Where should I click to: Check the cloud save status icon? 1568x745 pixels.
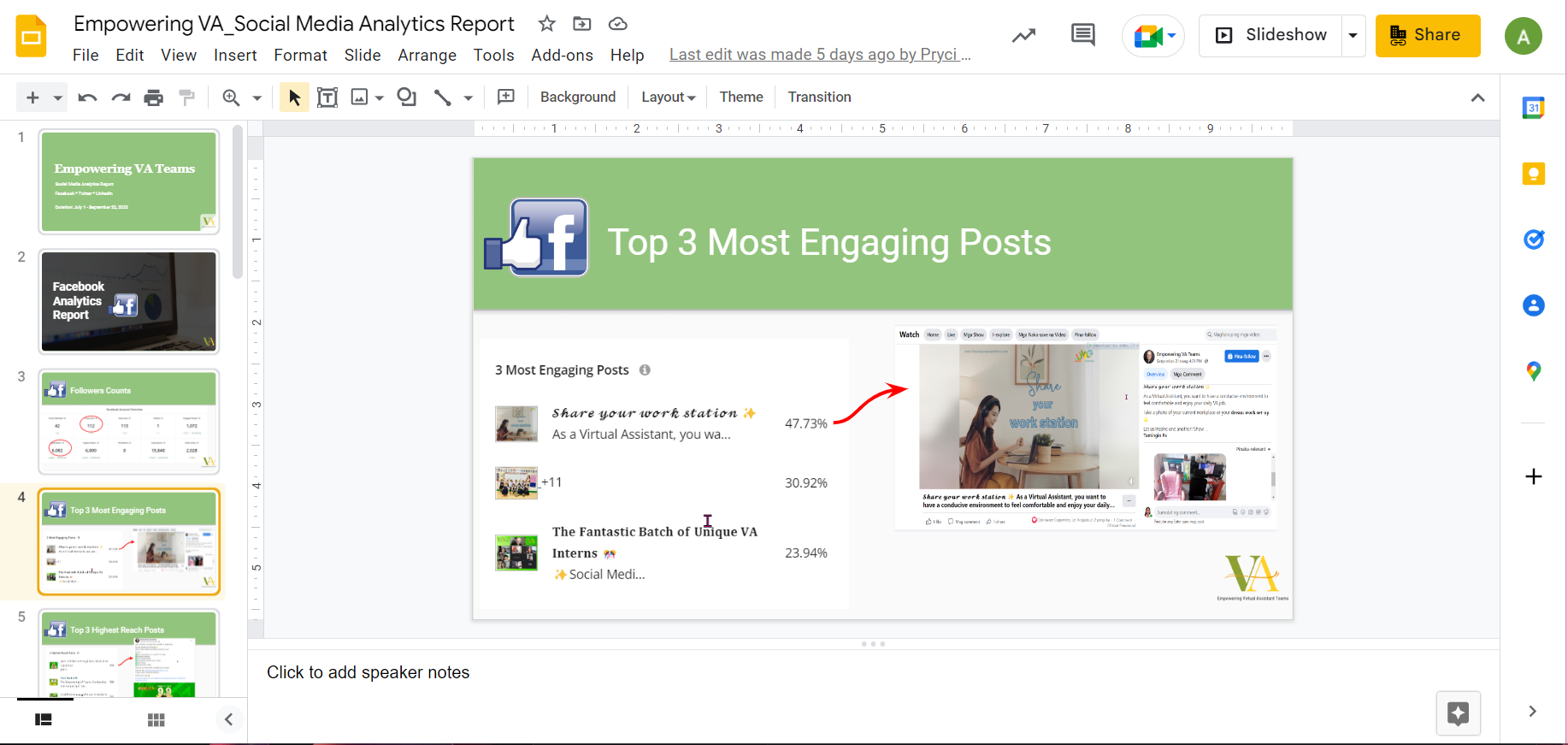[618, 24]
